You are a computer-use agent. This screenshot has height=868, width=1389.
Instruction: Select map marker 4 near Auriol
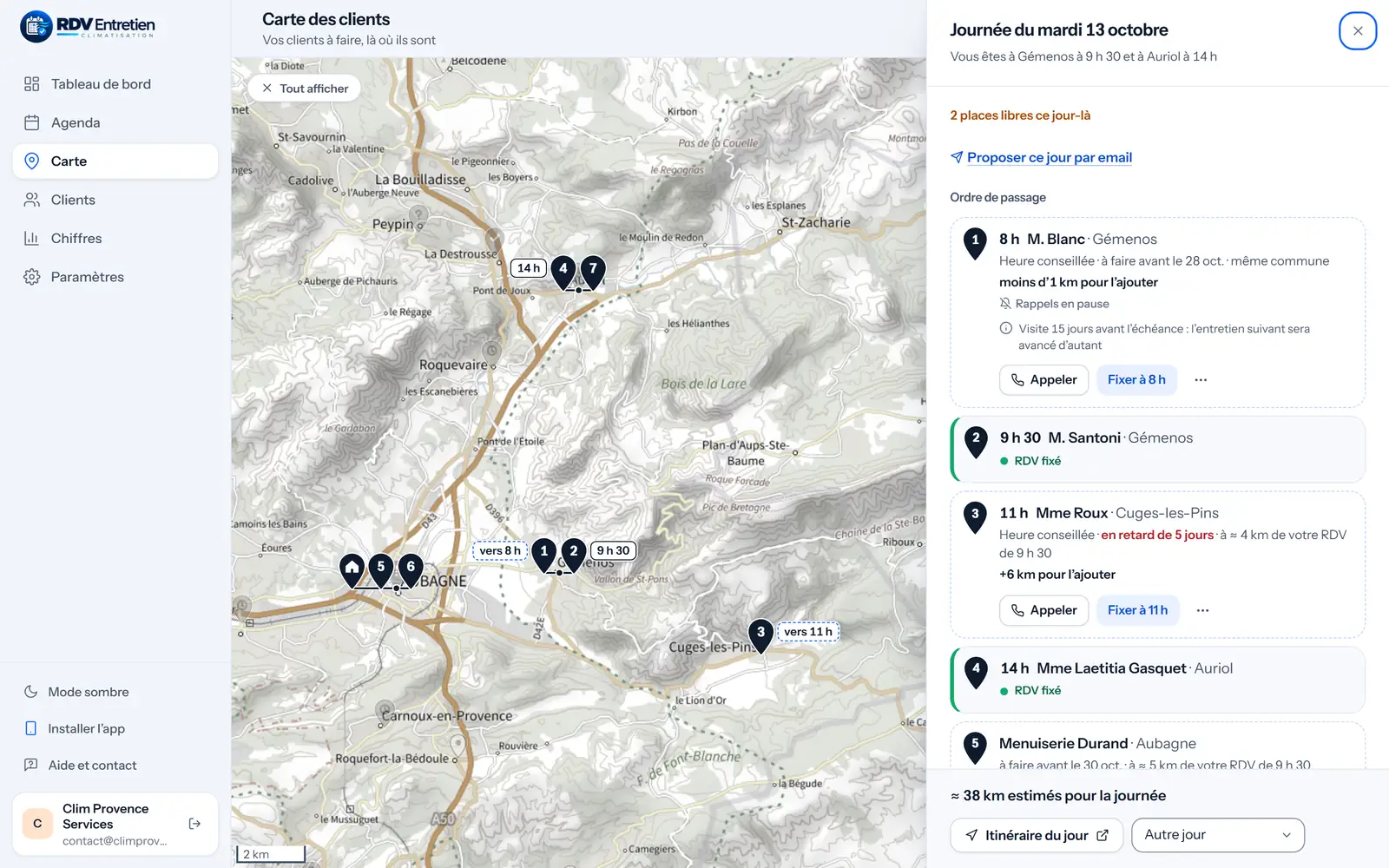563,272
